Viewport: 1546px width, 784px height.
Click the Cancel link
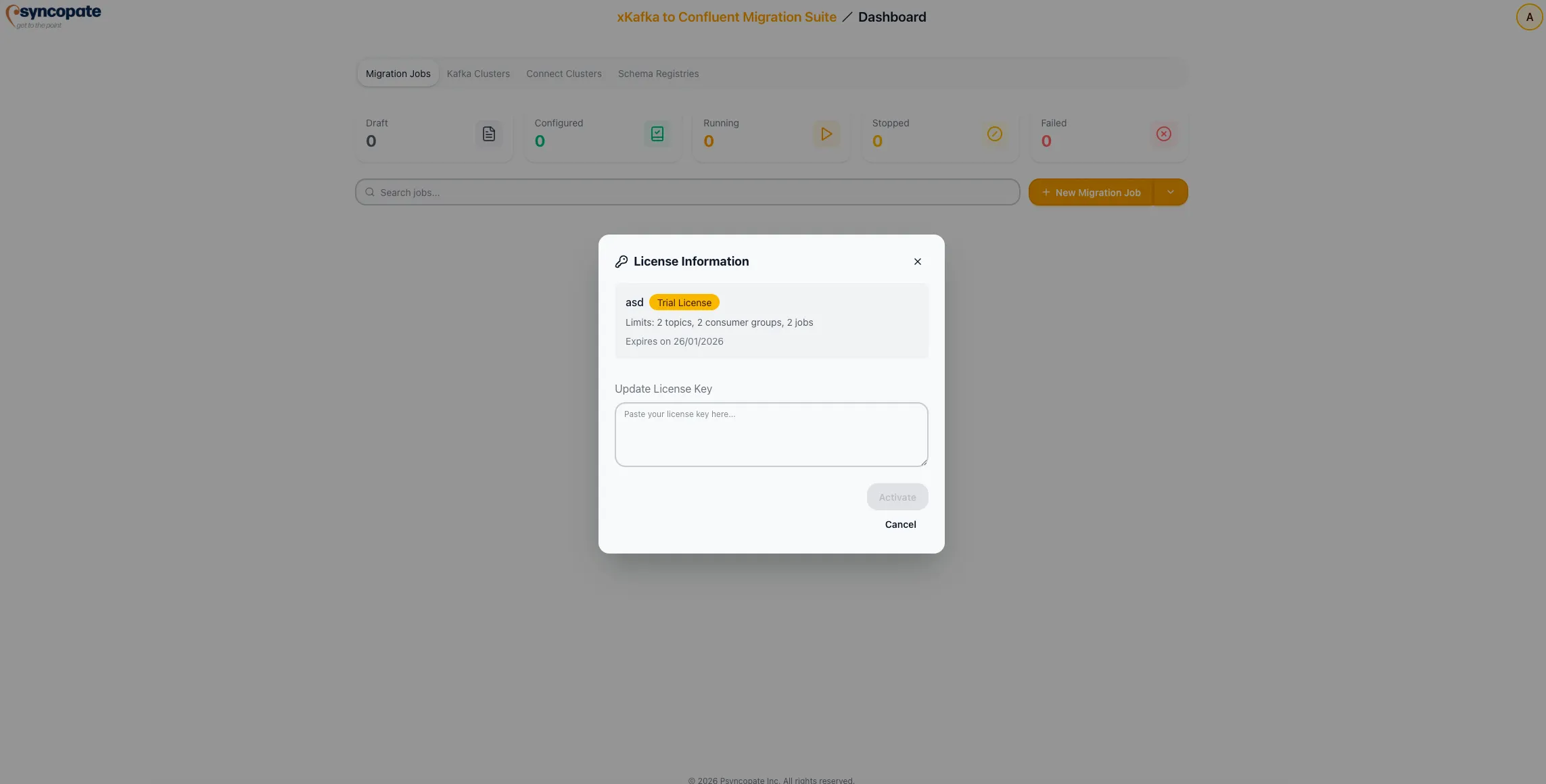(900, 524)
